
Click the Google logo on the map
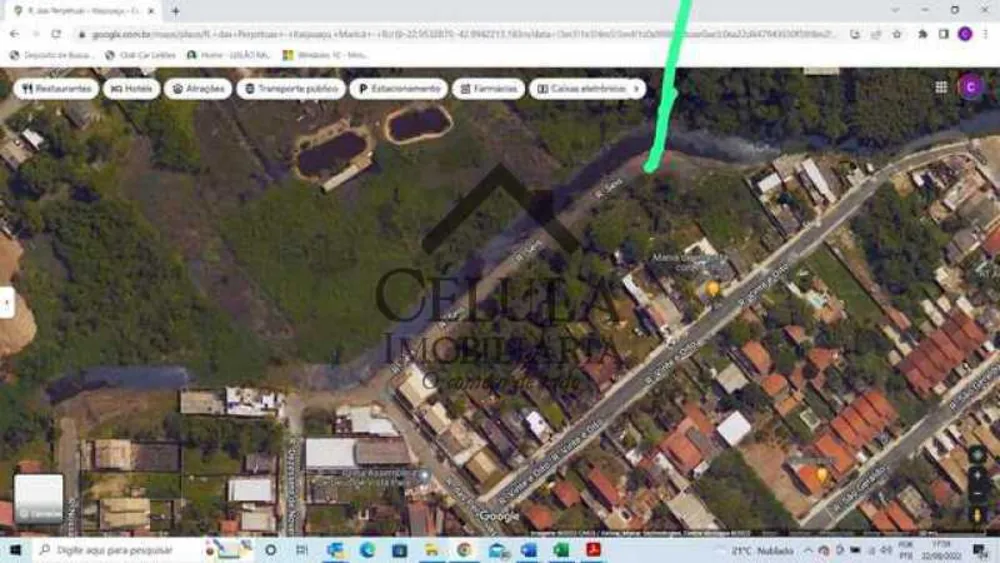[499, 516]
